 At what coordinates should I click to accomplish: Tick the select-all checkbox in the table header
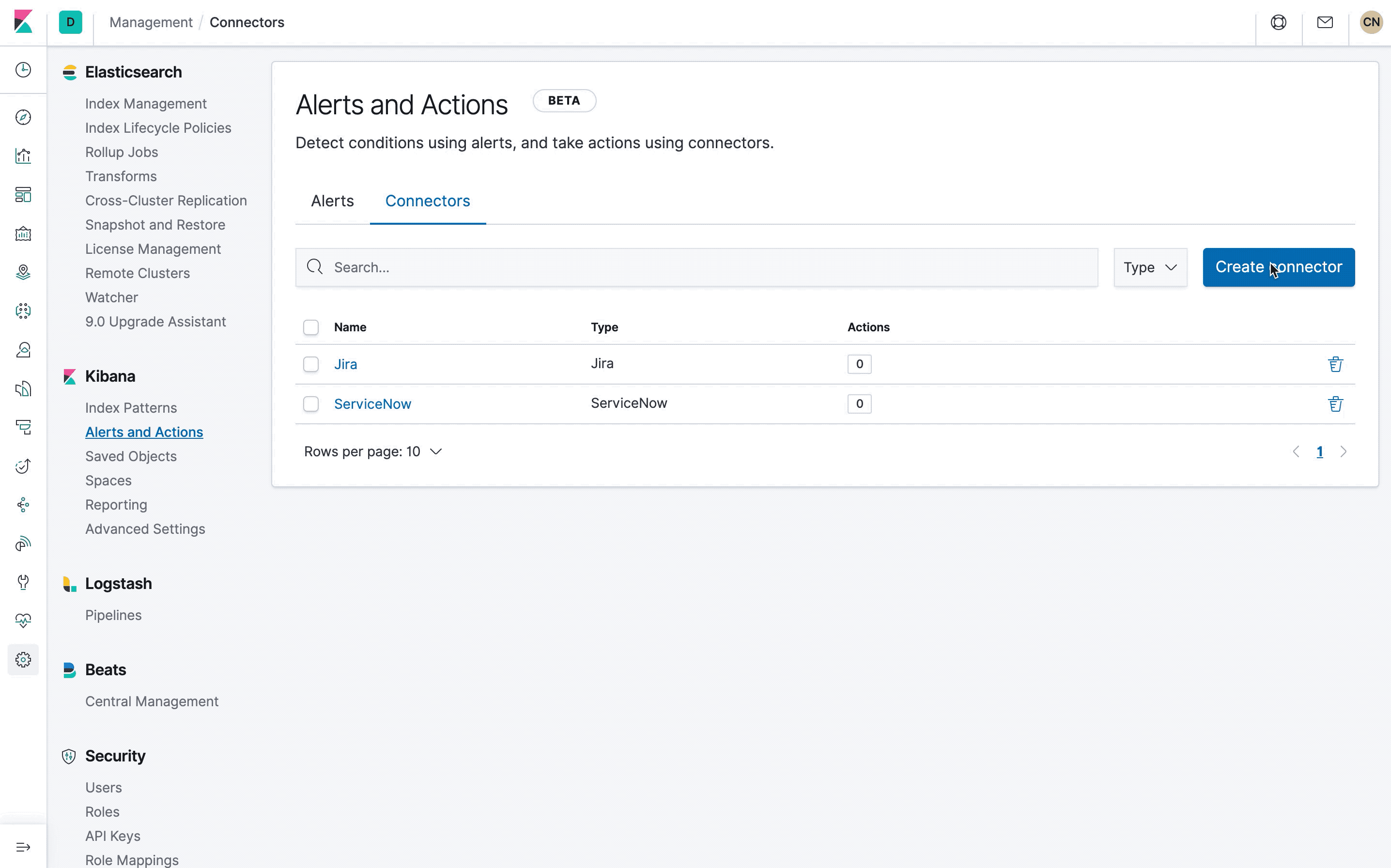[x=310, y=327]
